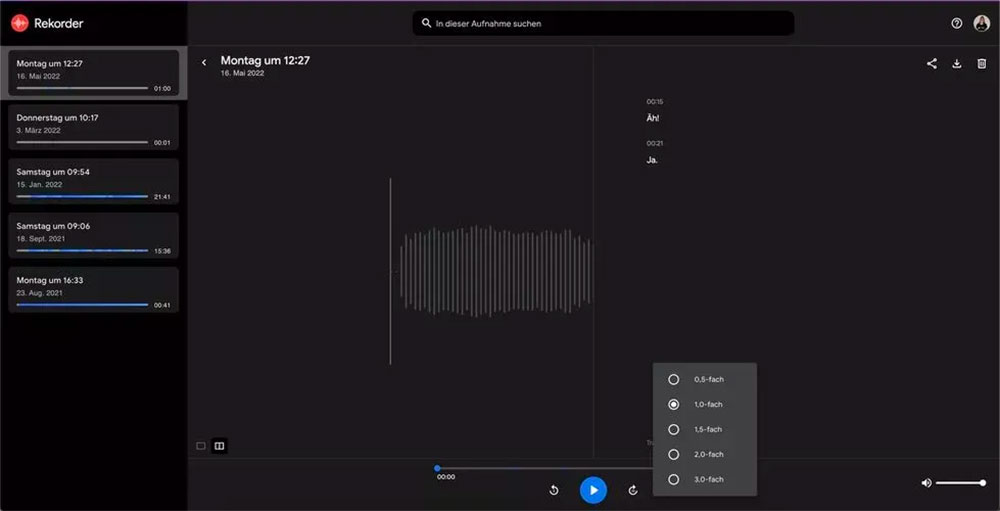Click duration 21:41 in Samstag 09:54 card
Viewport: 1000px width, 511px height.
pyautogui.click(x=162, y=197)
